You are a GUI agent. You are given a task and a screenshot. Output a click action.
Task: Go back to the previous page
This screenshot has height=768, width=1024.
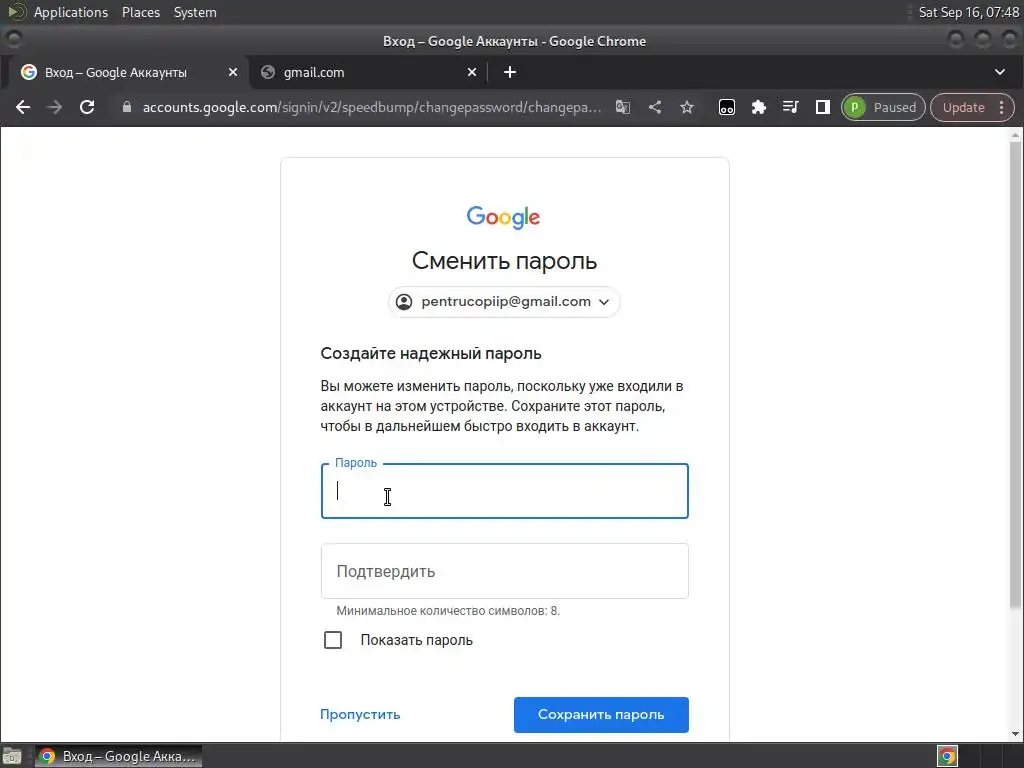point(23,108)
